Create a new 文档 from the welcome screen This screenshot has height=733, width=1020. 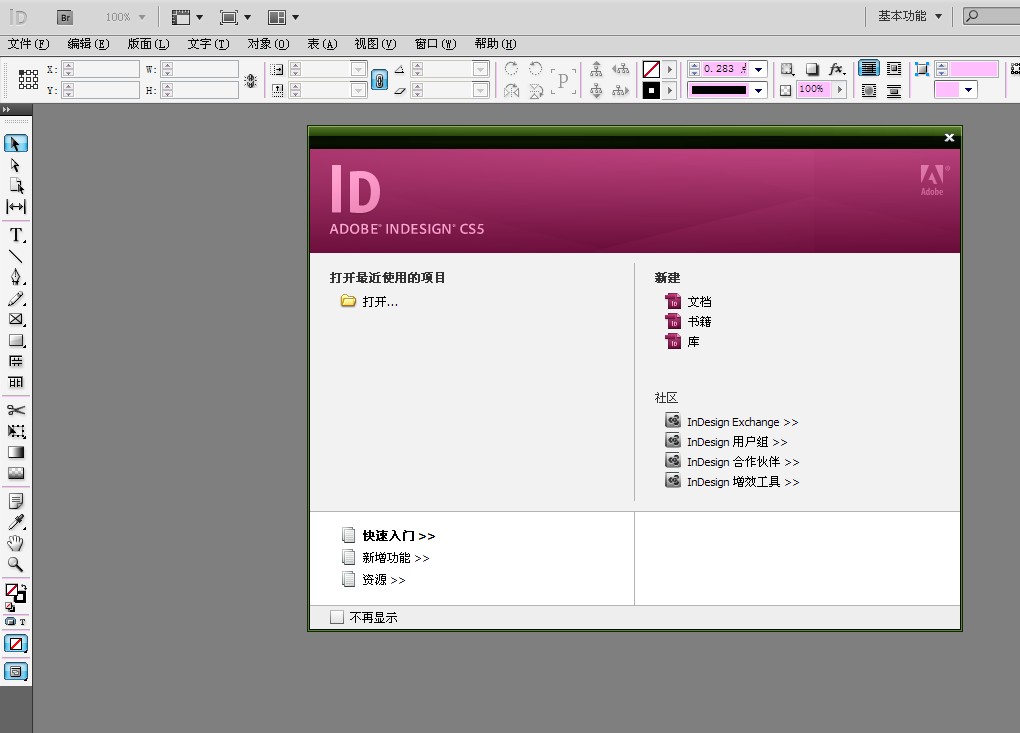[x=699, y=302]
